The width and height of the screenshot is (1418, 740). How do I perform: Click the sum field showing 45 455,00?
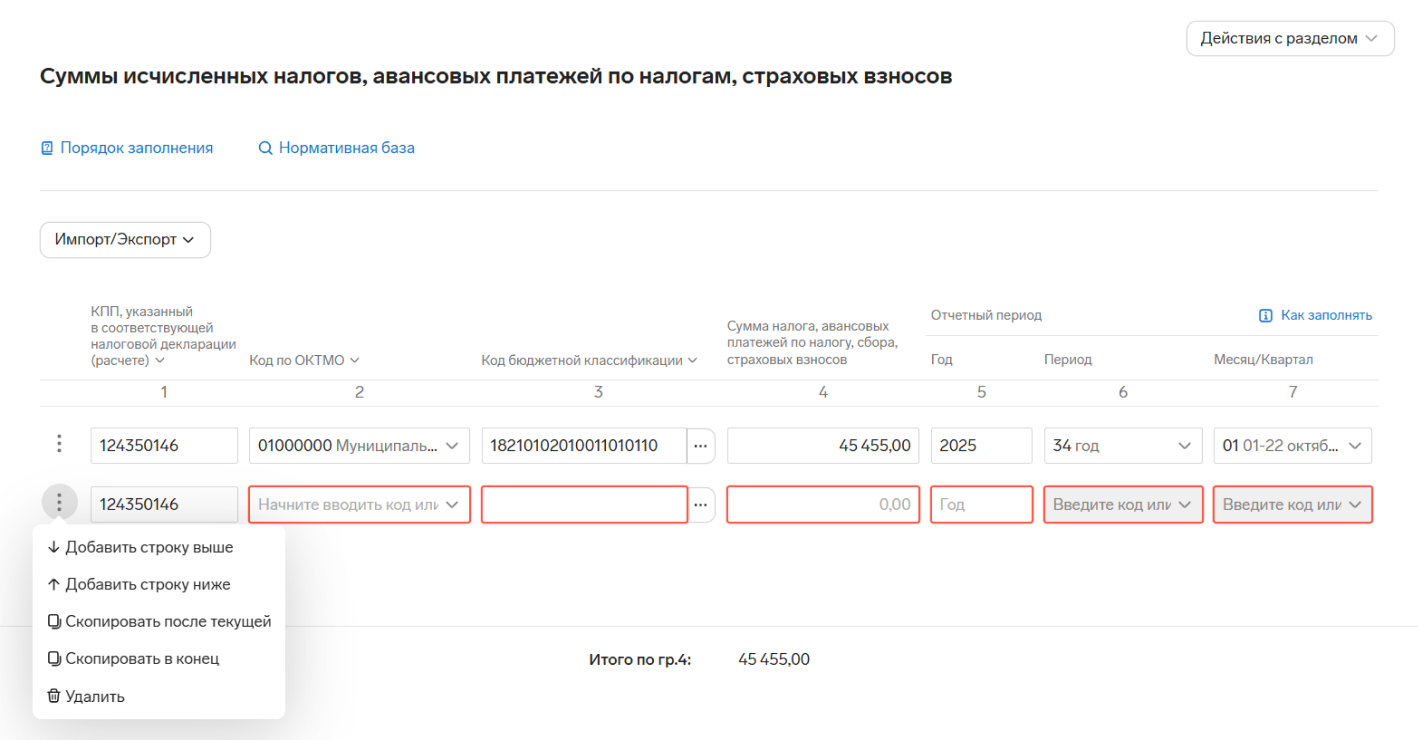click(822, 446)
